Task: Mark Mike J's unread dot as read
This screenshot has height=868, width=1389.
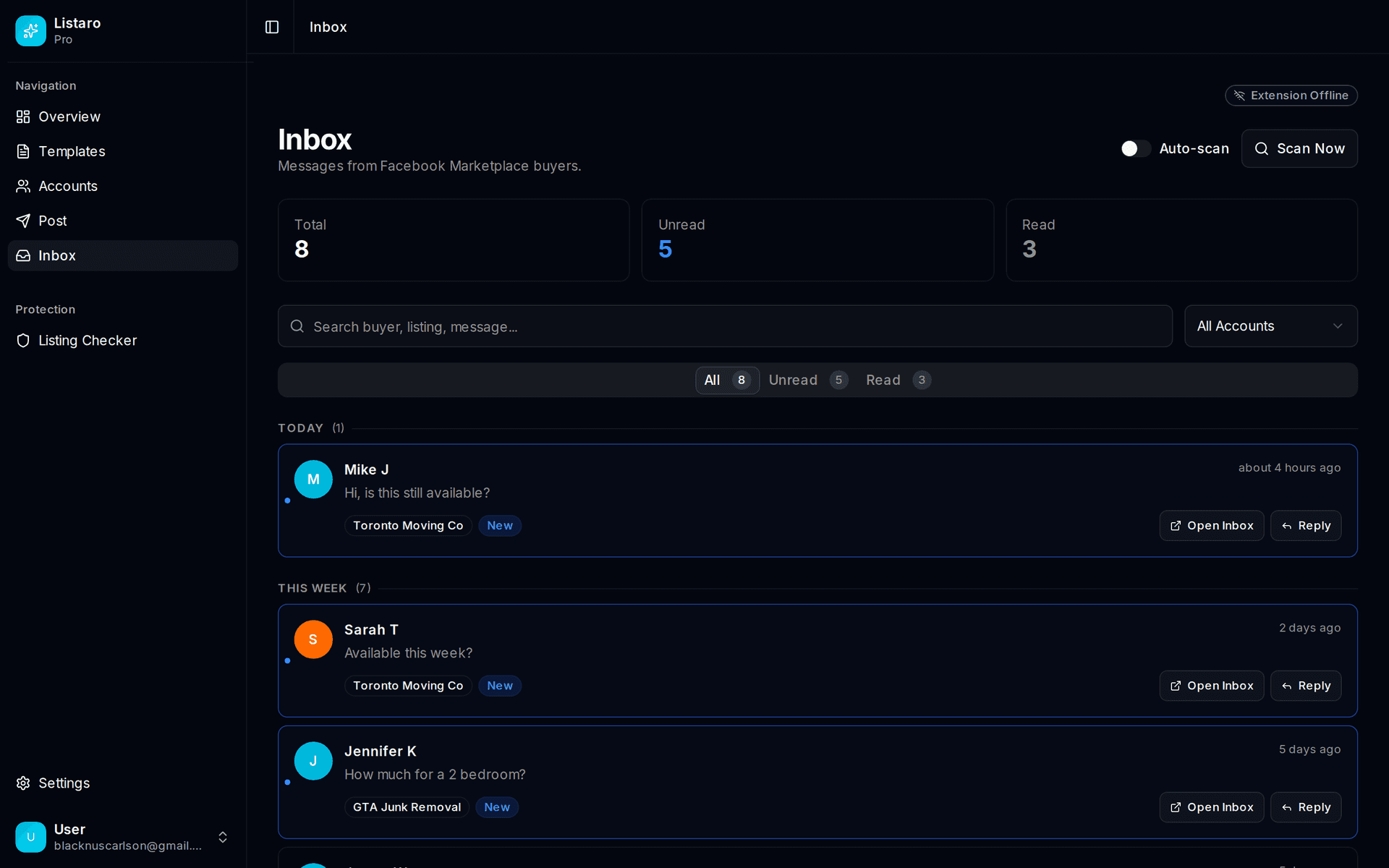Action: pos(287,501)
